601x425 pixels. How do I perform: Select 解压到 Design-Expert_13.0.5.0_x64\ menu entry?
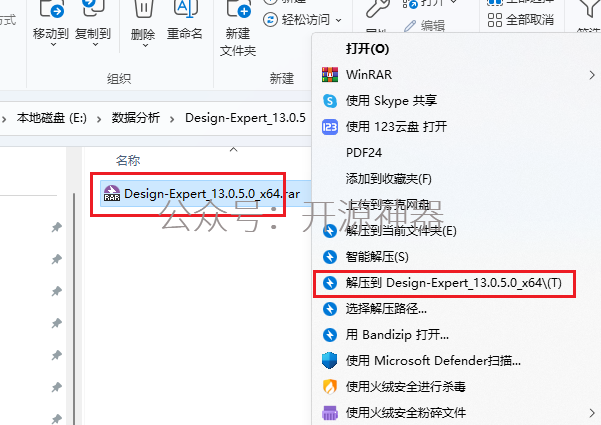point(444,283)
